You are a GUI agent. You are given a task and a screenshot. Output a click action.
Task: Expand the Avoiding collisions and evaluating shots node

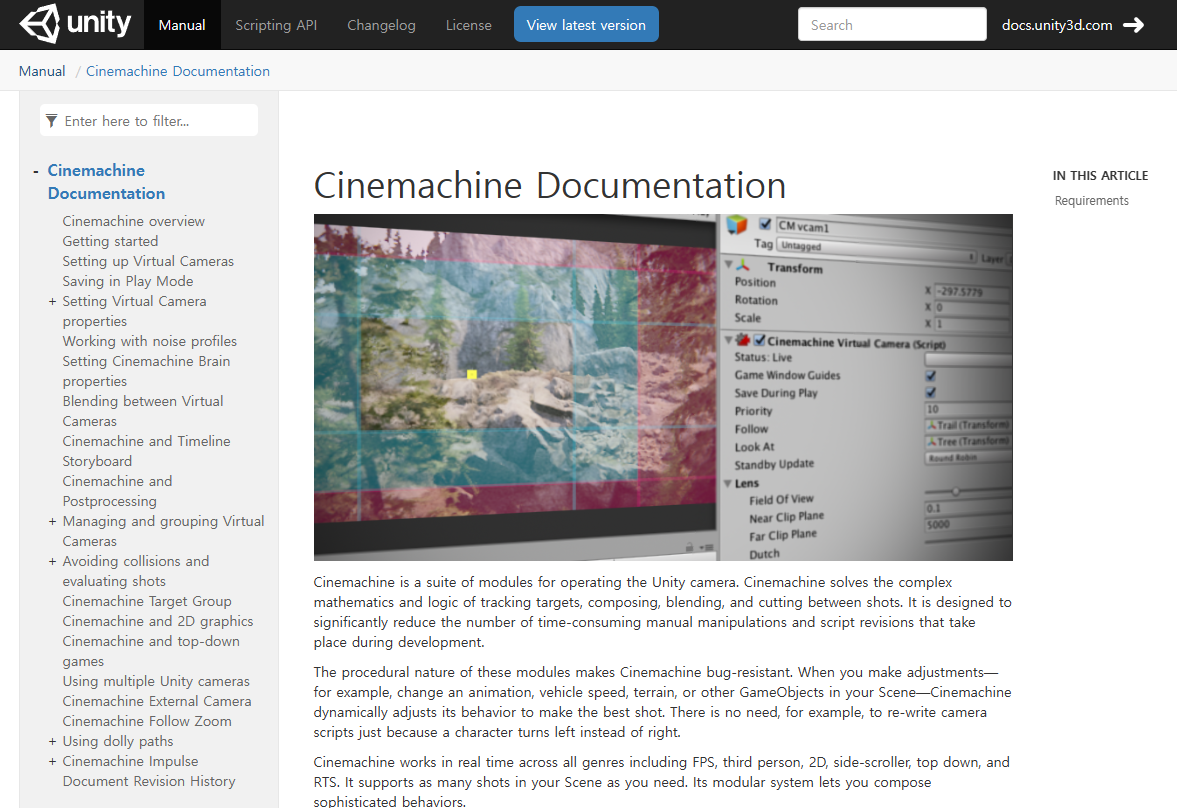52,562
